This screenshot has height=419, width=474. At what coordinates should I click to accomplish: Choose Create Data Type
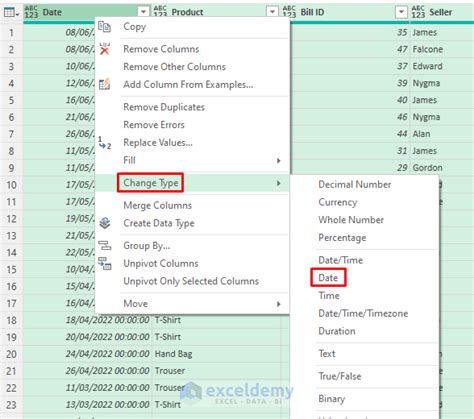[x=159, y=223]
